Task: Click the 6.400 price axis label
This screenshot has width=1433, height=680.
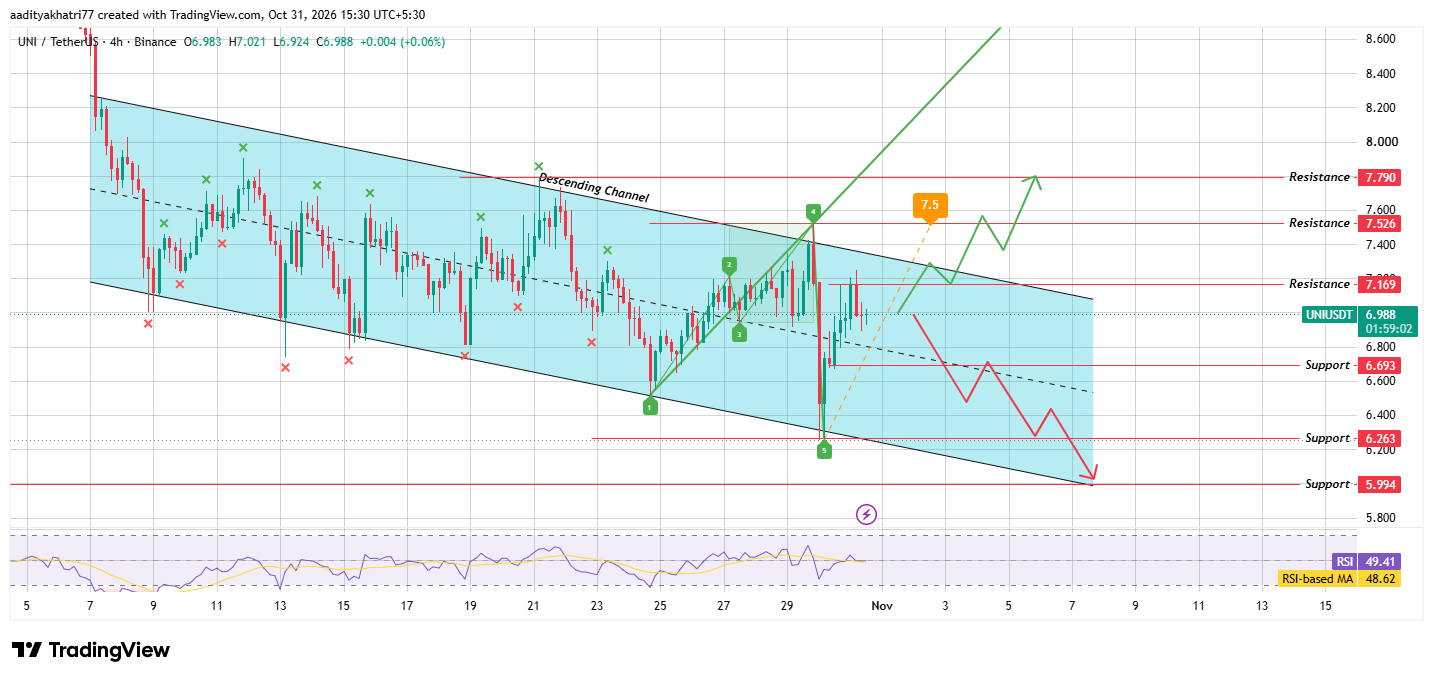Action: (1381, 415)
